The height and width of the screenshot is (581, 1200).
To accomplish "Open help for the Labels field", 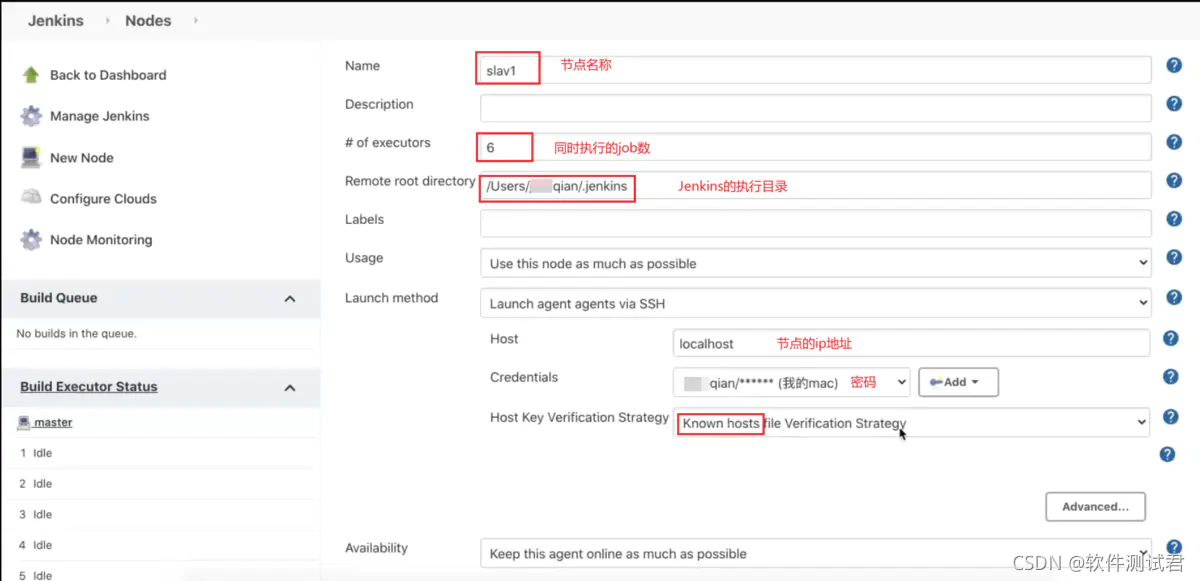I will 1174,220.
